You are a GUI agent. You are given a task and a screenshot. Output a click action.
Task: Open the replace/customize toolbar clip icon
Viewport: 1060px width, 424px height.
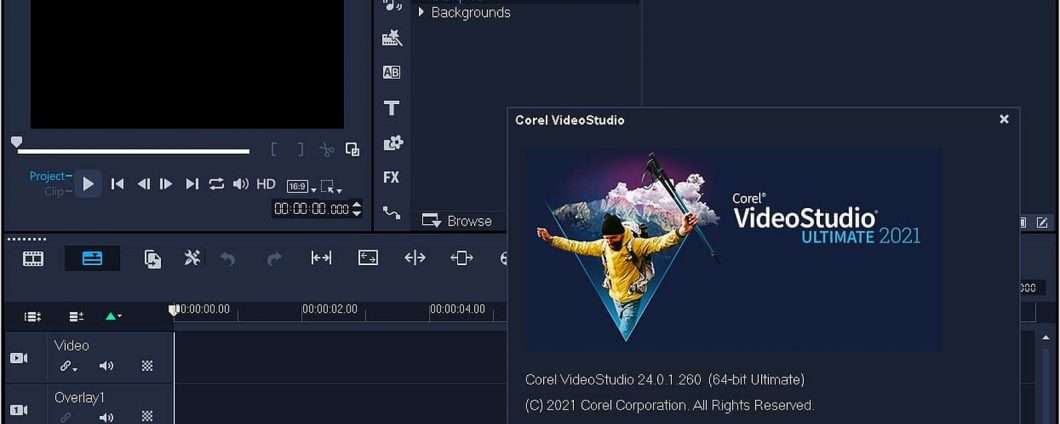coord(153,259)
